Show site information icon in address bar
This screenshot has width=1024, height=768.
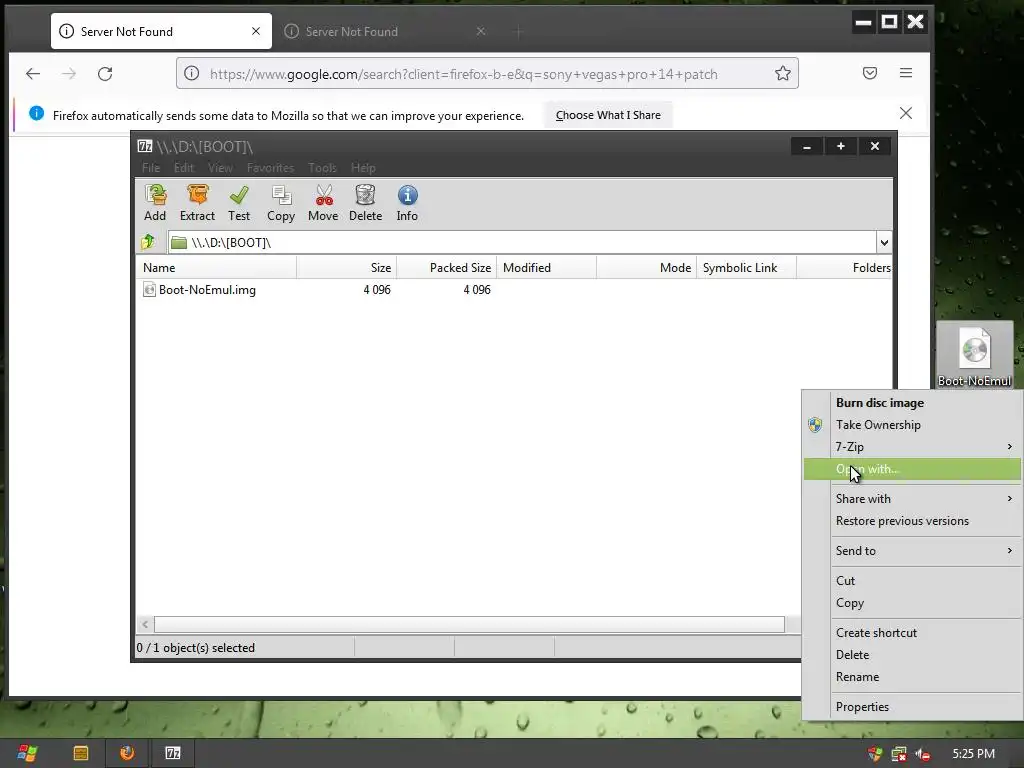pos(191,73)
